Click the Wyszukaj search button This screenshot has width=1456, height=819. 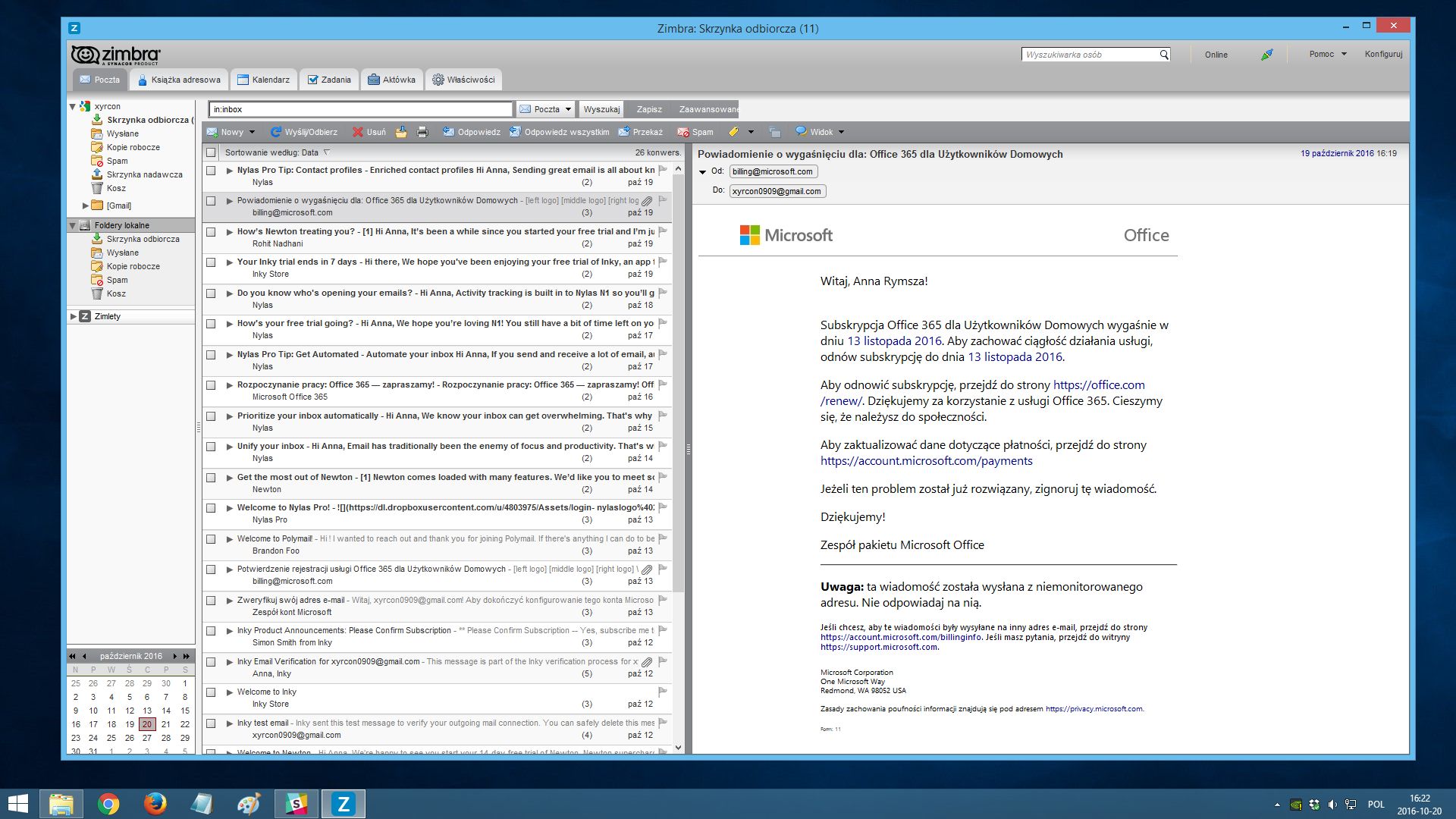coord(601,108)
